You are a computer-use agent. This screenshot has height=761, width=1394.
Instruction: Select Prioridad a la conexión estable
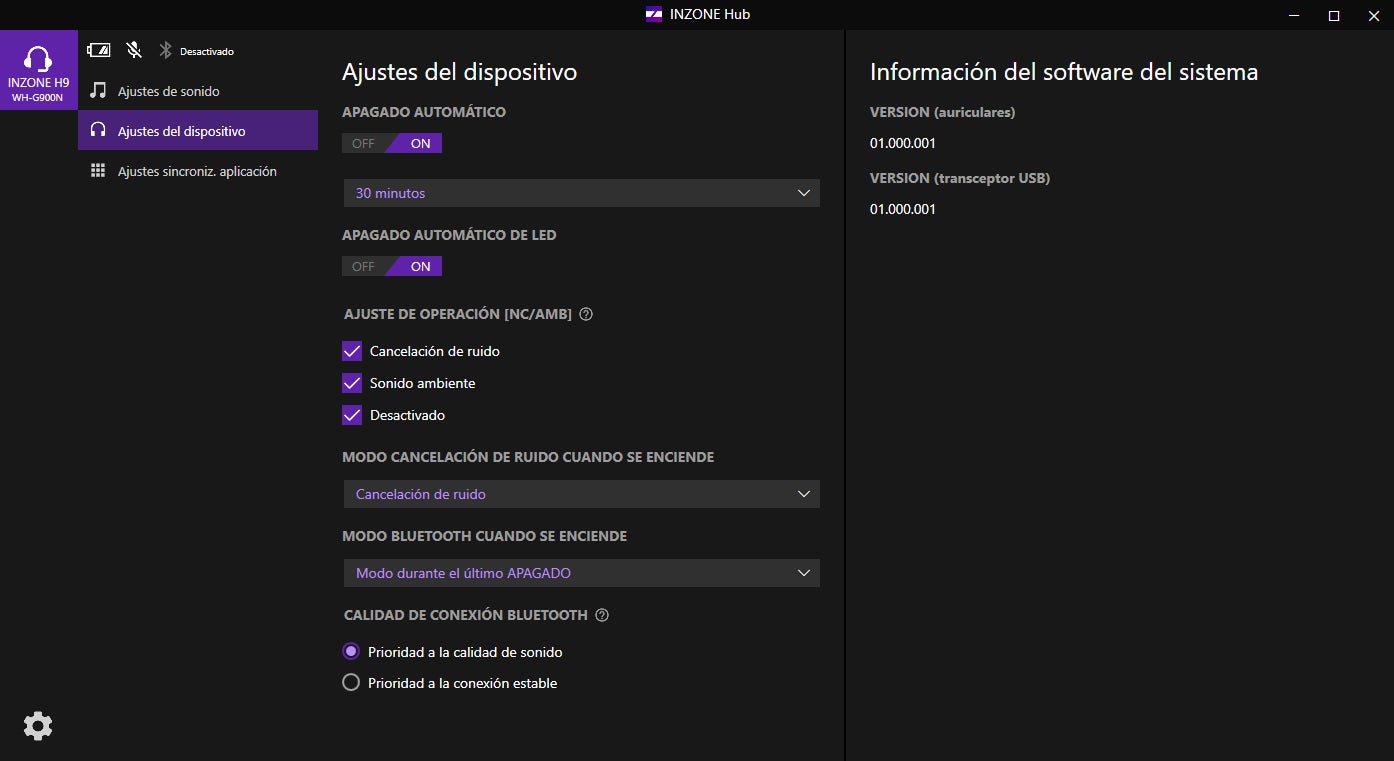coord(351,682)
